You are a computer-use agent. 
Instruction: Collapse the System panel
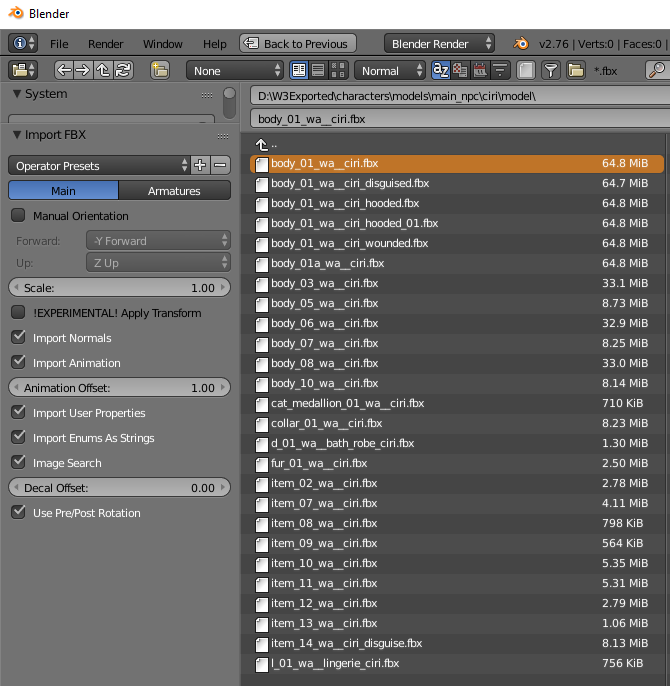click(x=17, y=94)
